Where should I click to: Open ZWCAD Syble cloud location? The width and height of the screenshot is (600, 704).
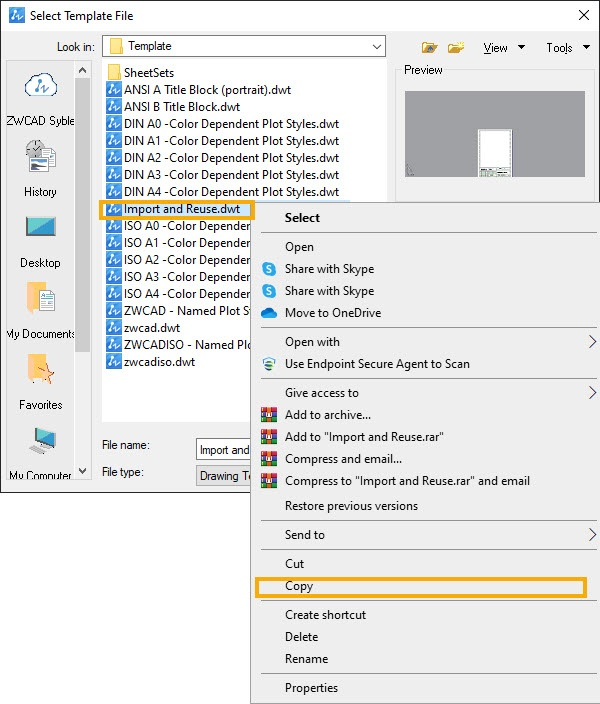pyautogui.click(x=40, y=97)
